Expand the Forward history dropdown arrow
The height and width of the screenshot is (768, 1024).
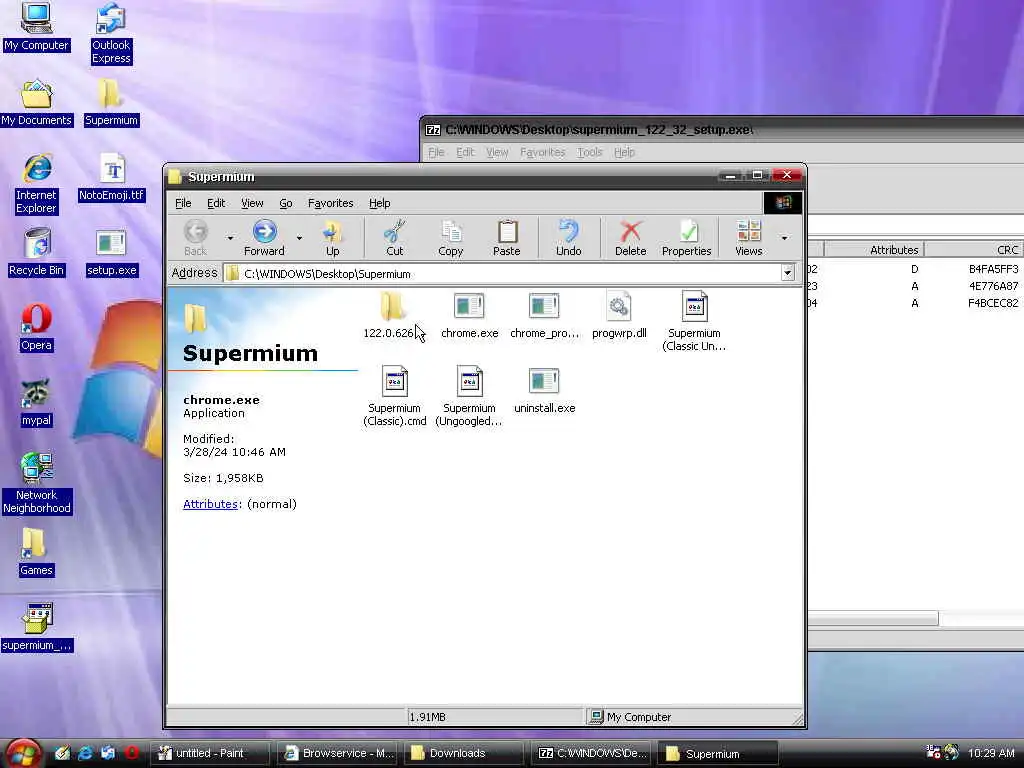[x=299, y=238]
